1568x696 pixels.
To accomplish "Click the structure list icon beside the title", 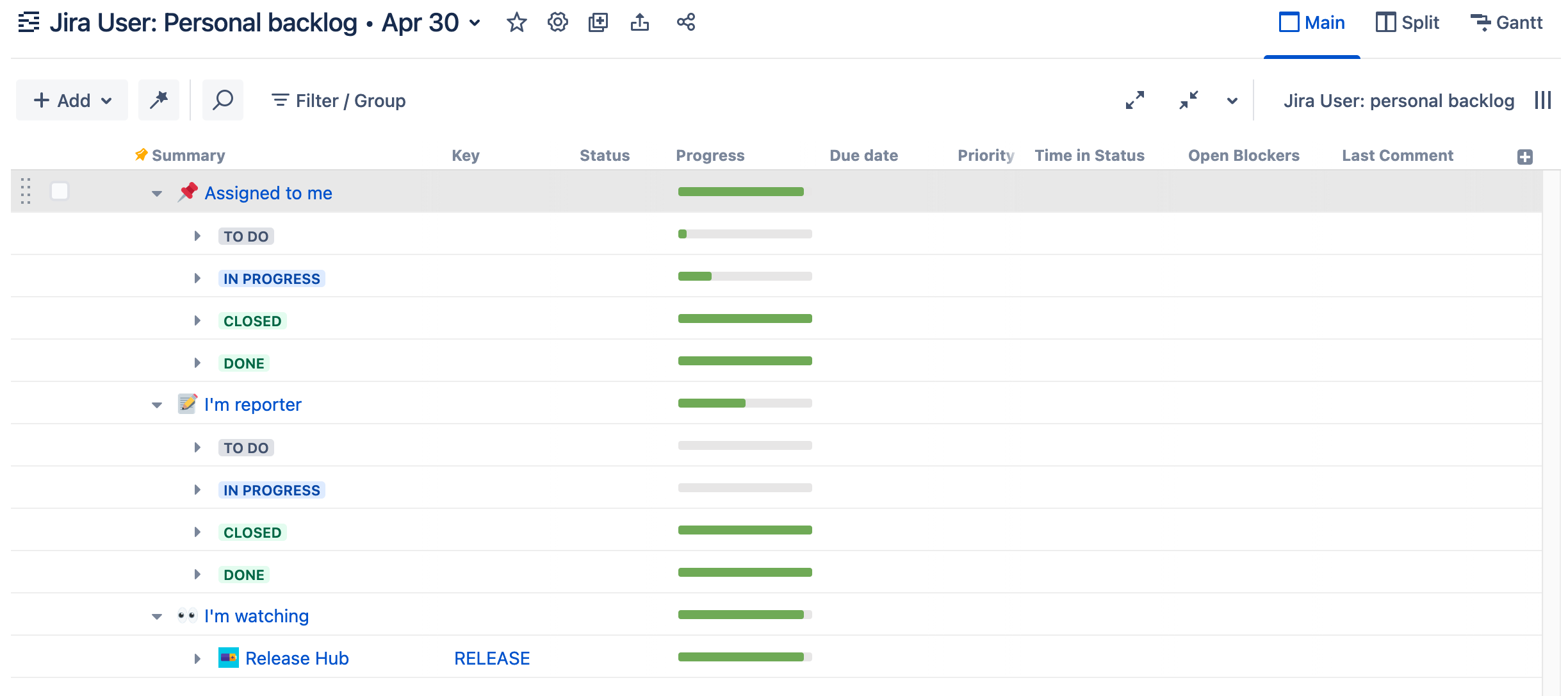I will [x=28, y=22].
